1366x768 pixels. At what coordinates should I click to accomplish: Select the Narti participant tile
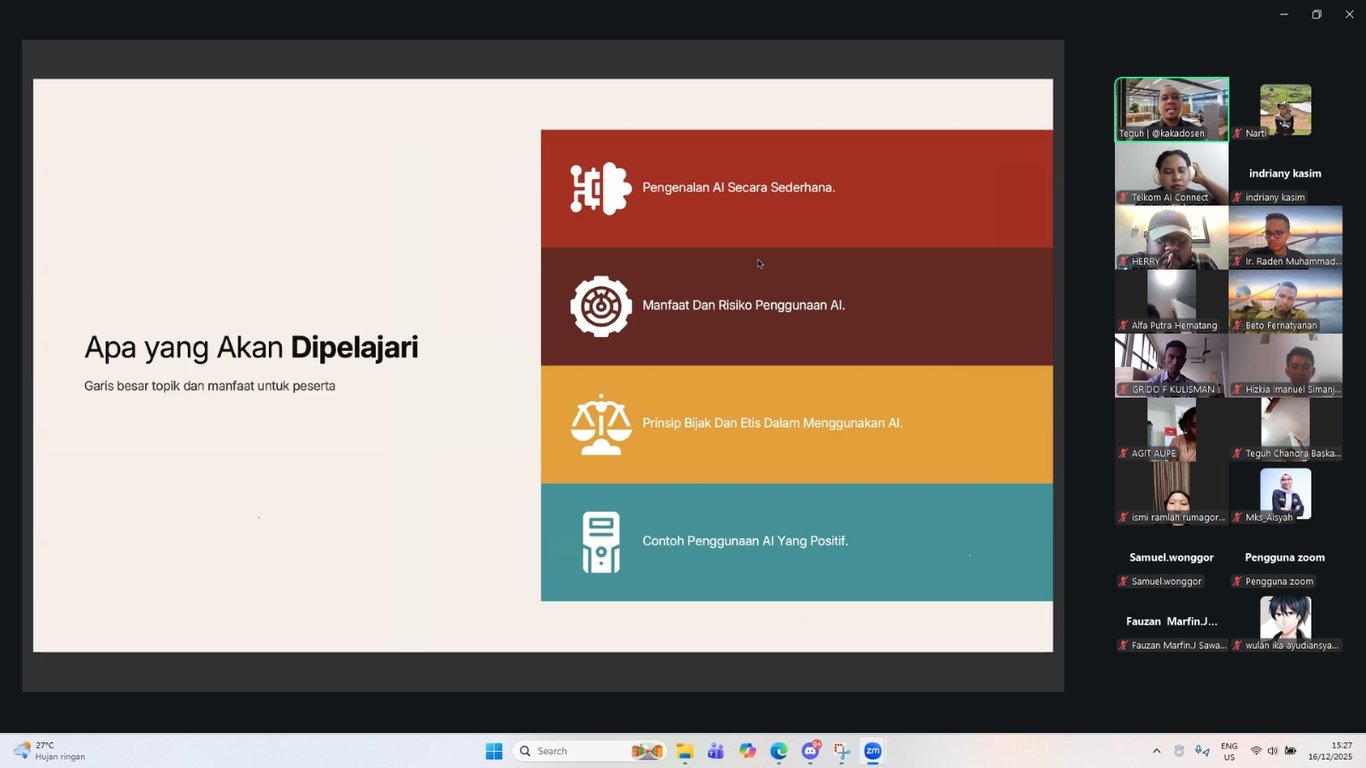pyautogui.click(x=1285, y=110)
